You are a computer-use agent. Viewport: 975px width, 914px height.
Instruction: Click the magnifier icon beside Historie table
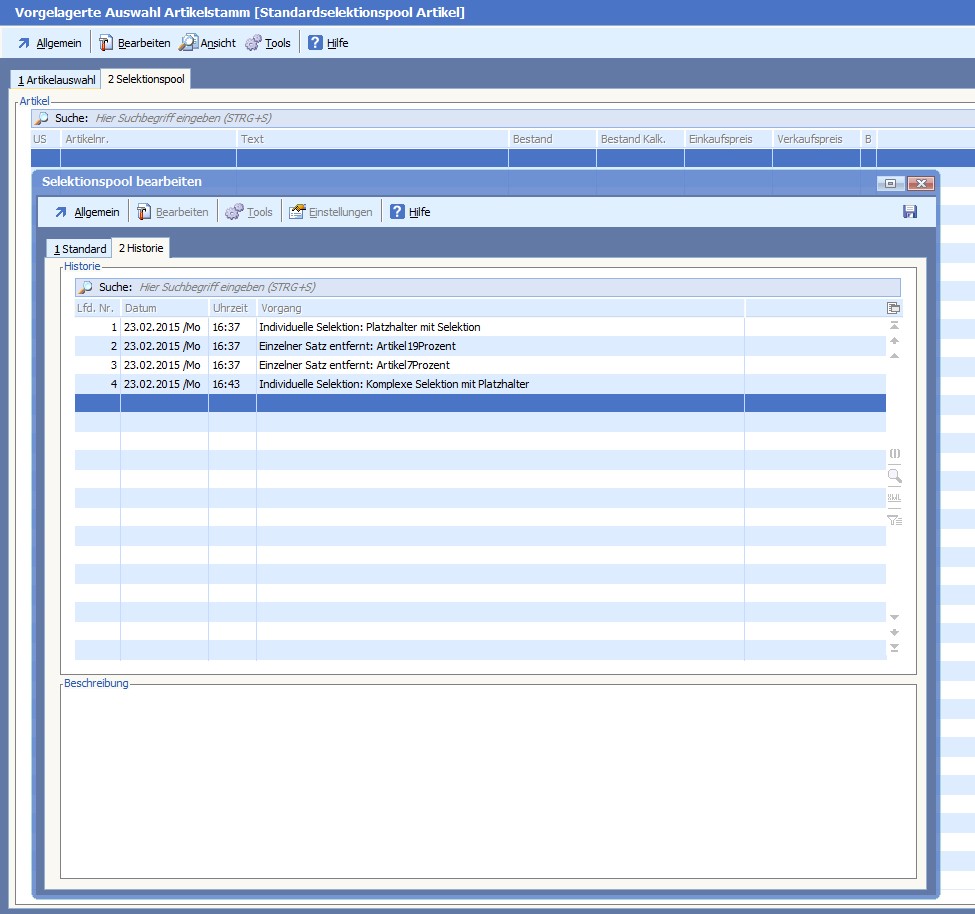pos(894,476)
